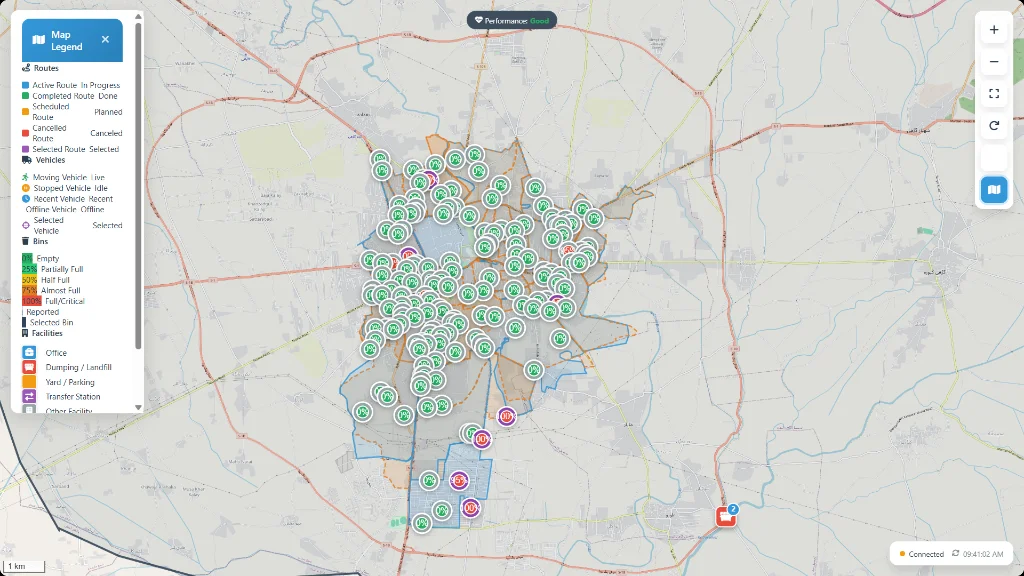Click the 'Yard / Parking' label
The width and height of the screenshot is (1024, 576).
(70, 382)
